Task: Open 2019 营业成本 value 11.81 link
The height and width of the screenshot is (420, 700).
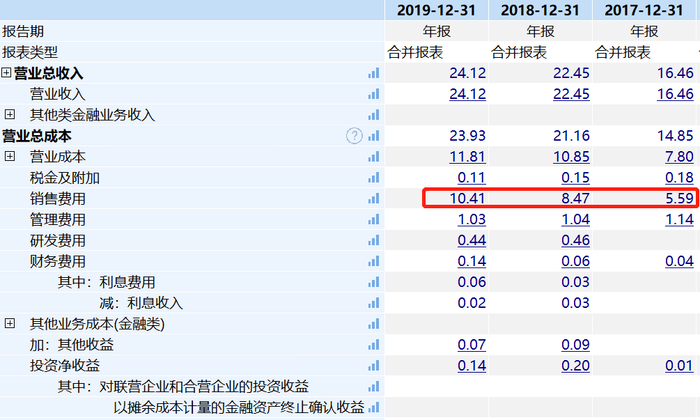Action: point(467,157)
